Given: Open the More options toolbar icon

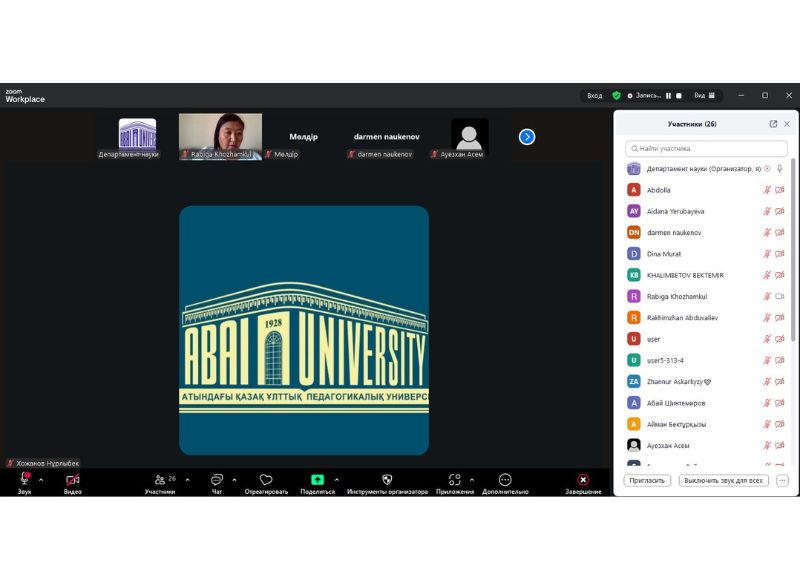Looking at the screenshot, I should [x=505, y=480].
